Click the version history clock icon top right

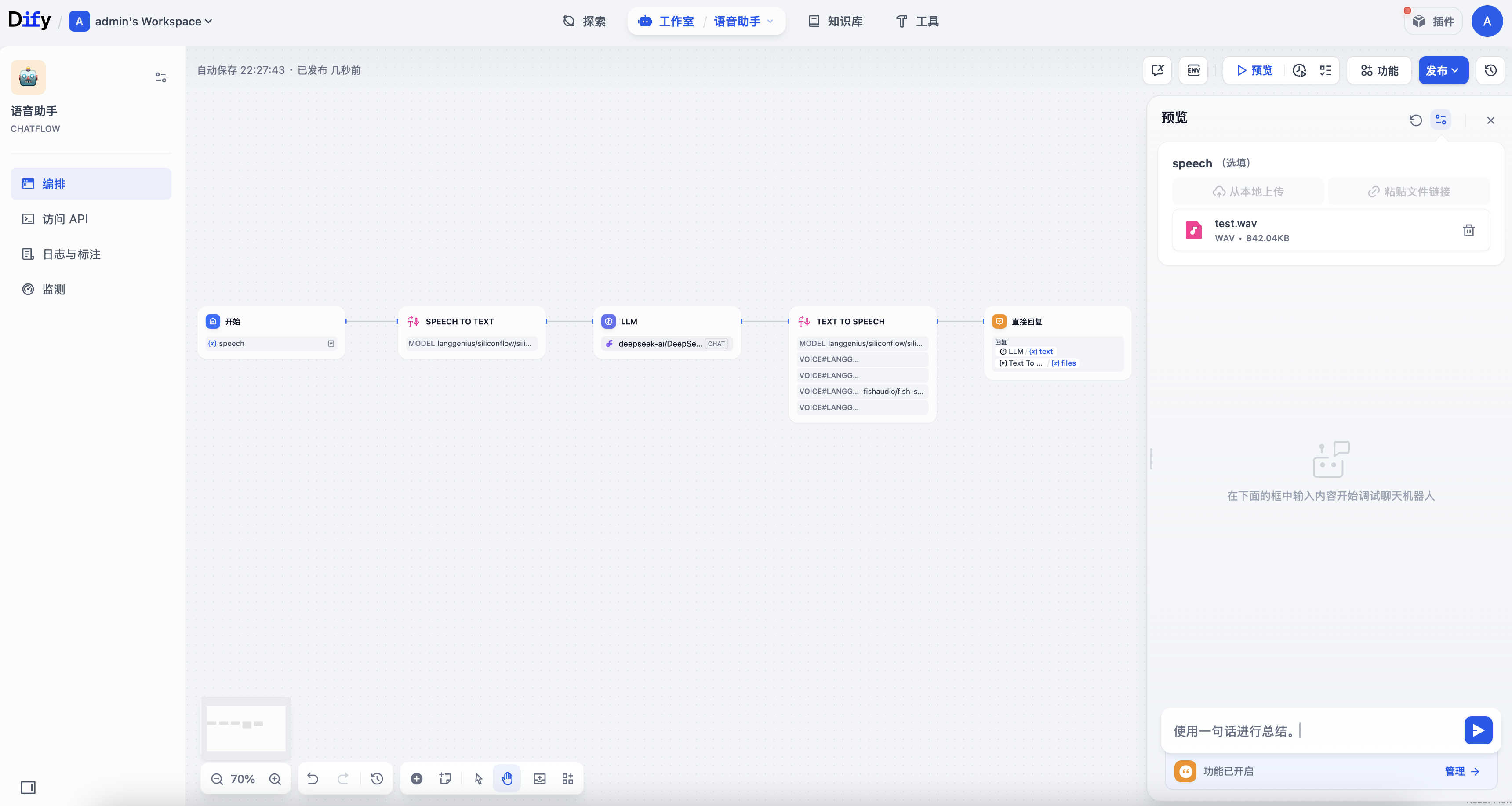pyautogui.click(x=1490, y=70)
